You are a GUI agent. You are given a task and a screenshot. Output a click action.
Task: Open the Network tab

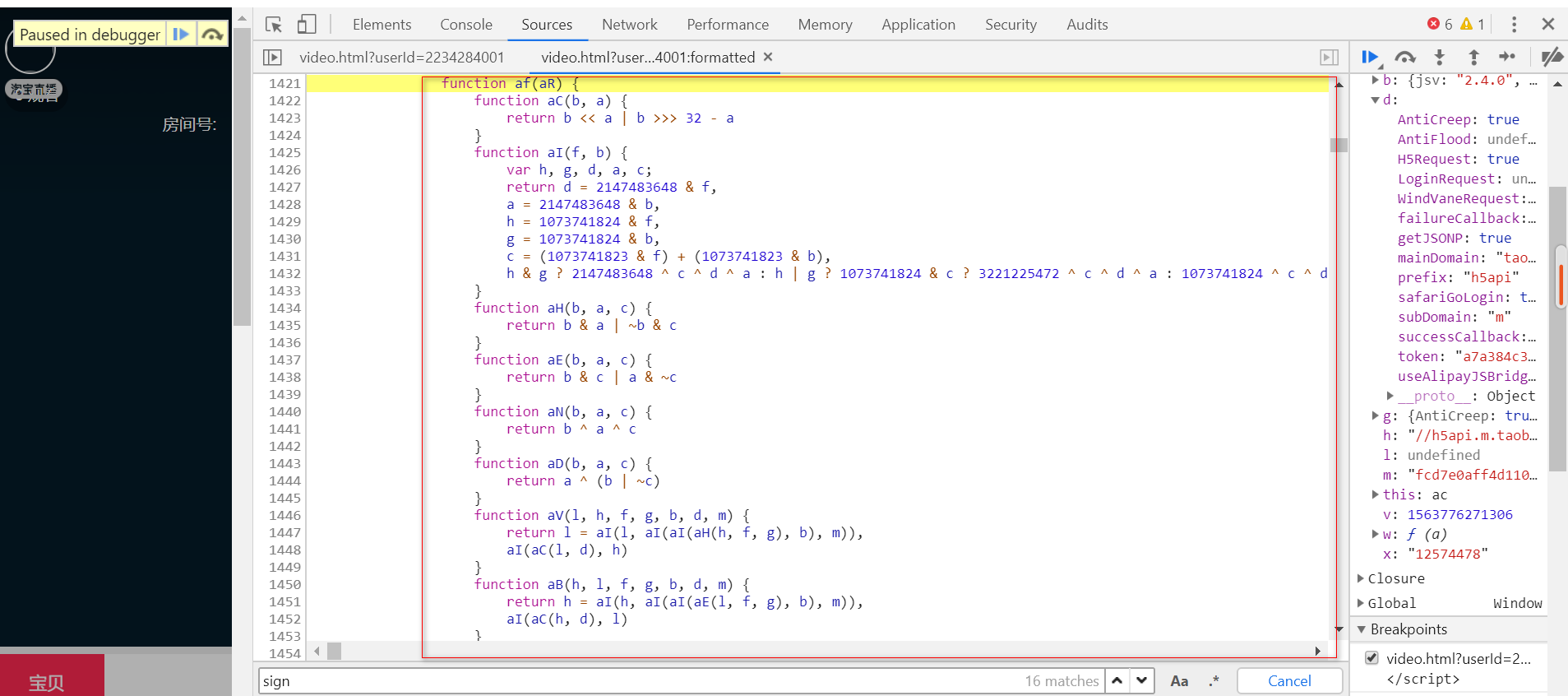point(630,25)
